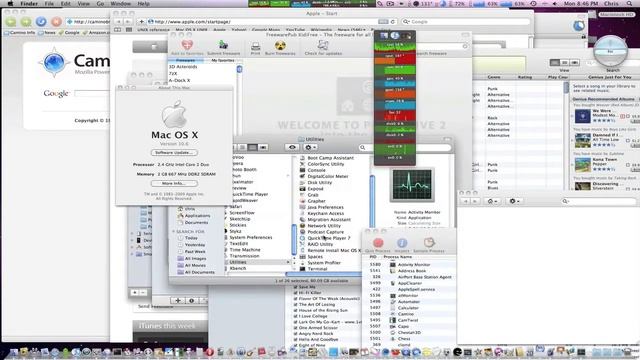640x360 pixels.
Task: Switch to My favorites tab
Action: (223, 60)
